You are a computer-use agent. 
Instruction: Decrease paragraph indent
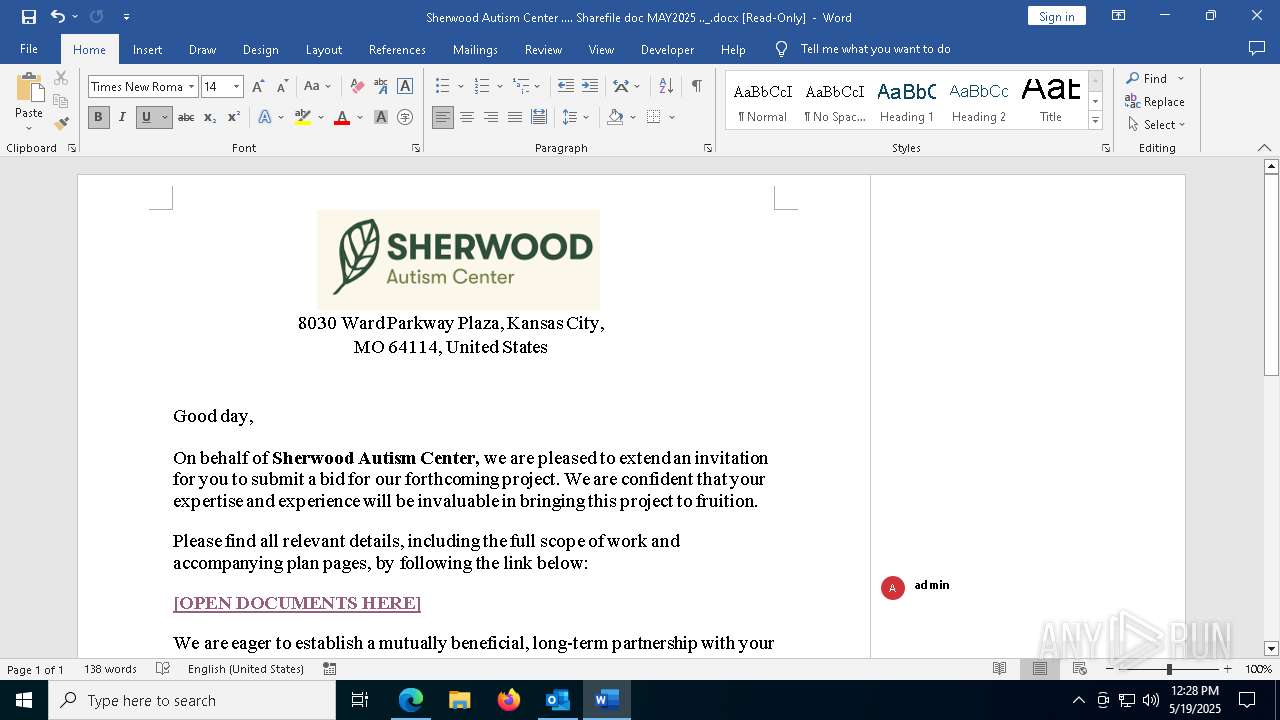point(566,86)
